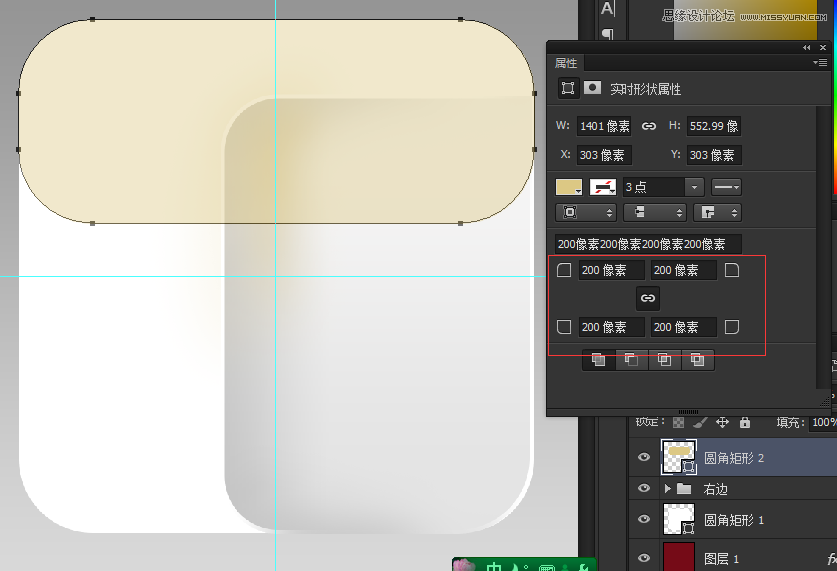
Task: Click the shape's bottom-right anchor point
Action: (x=460, y=223)
